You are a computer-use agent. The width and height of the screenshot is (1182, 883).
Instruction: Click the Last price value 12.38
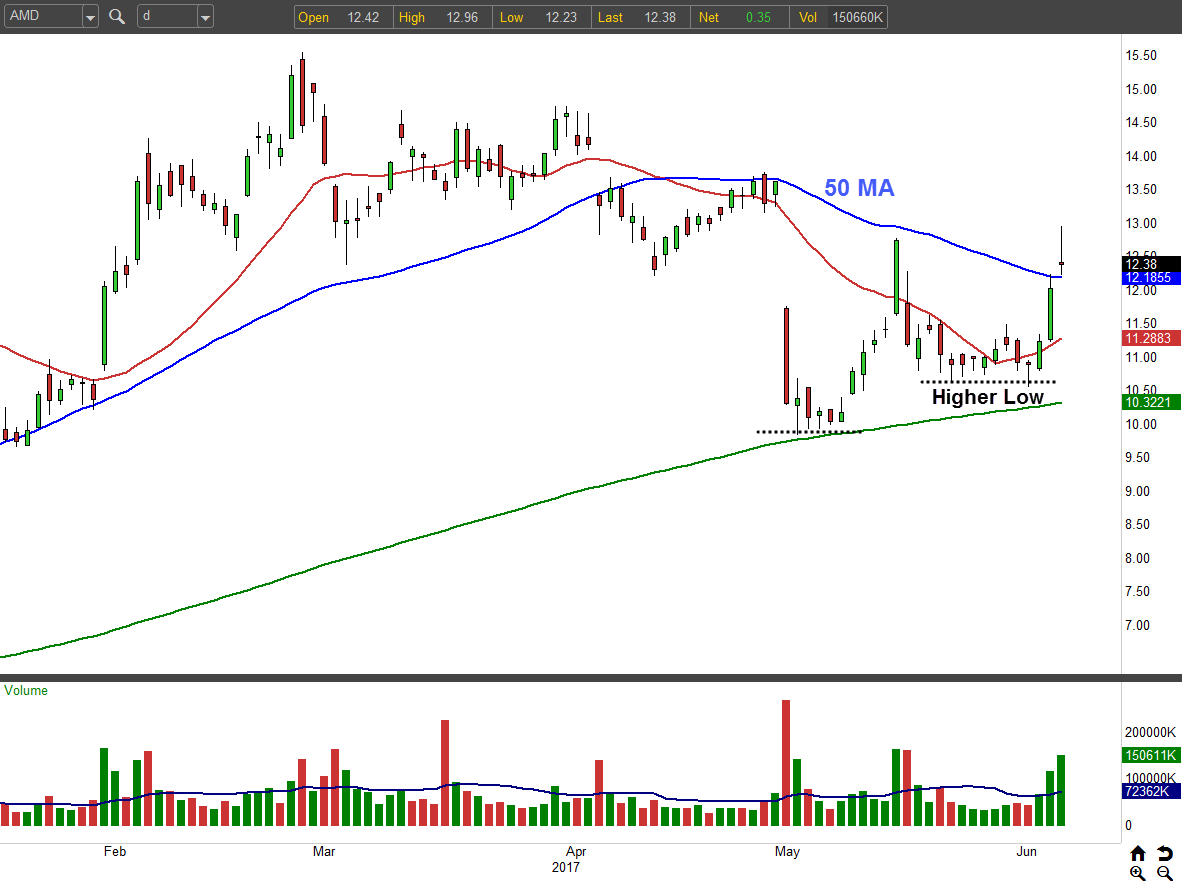pos(660,17)
